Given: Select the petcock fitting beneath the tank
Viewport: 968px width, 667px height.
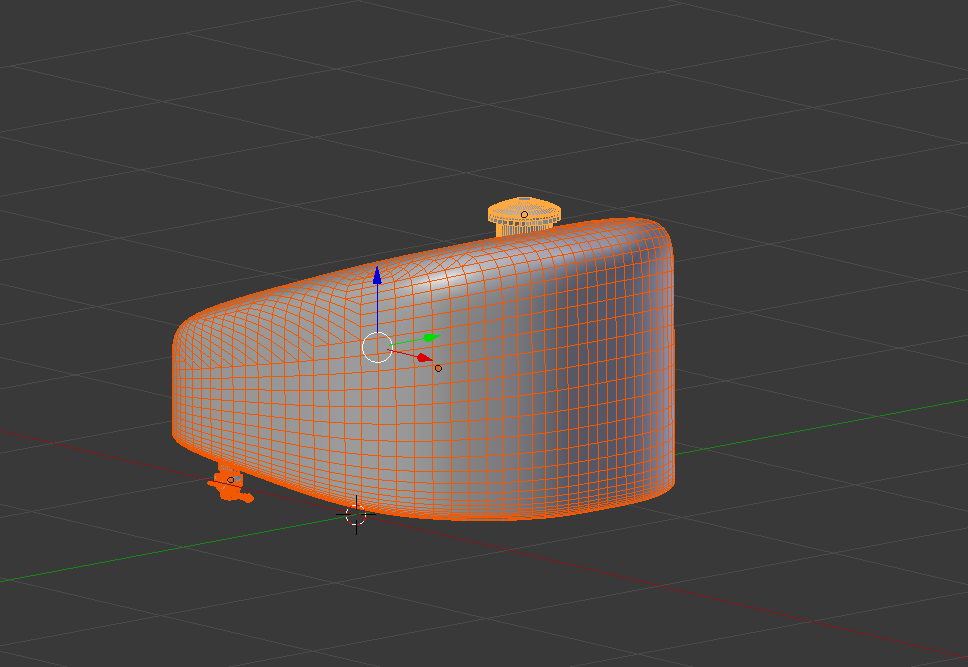Looking at the screenshot, I should [230, 485].
